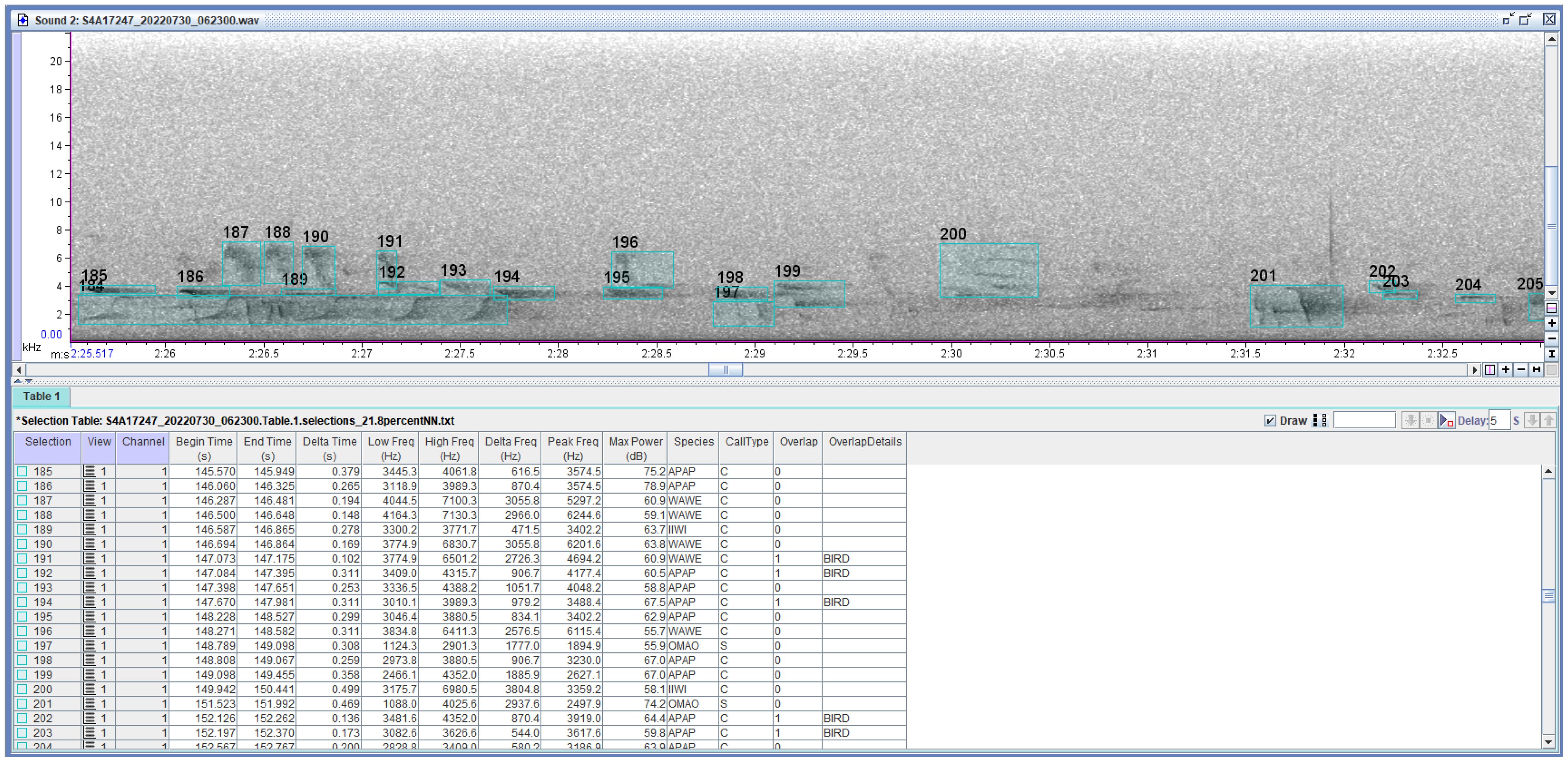The image size is (1568, 762).
Task: Click the 75.2 max power cell
Action: coord(635,471)
